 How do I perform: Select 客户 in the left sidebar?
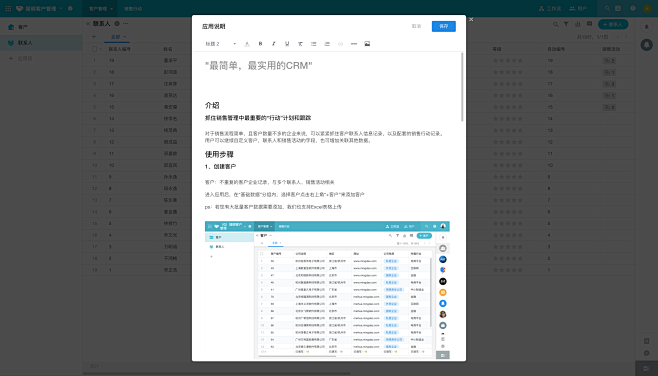click(x=41, y=27)
